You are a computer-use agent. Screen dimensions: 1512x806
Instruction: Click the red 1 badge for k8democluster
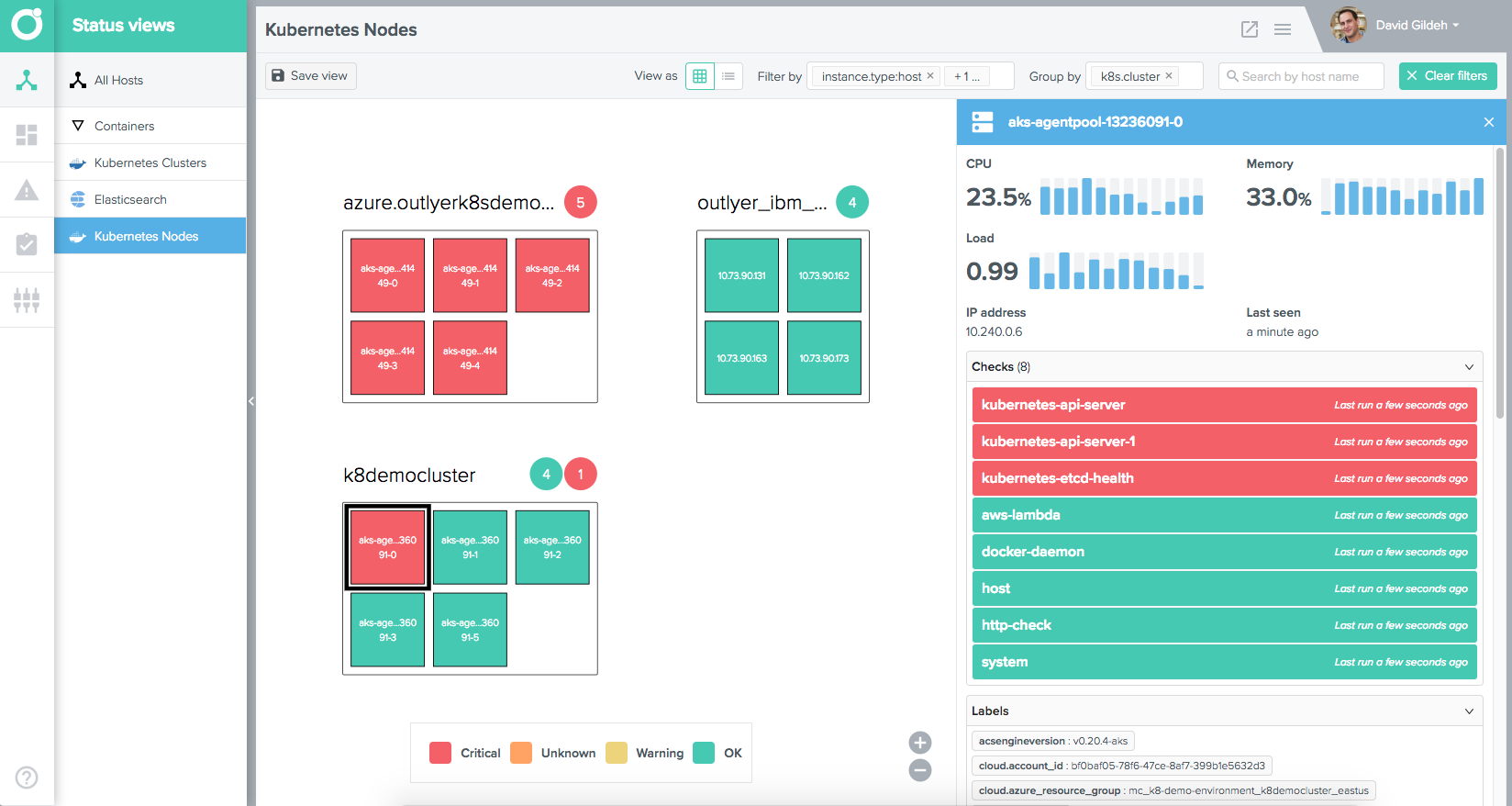(580, 474)
